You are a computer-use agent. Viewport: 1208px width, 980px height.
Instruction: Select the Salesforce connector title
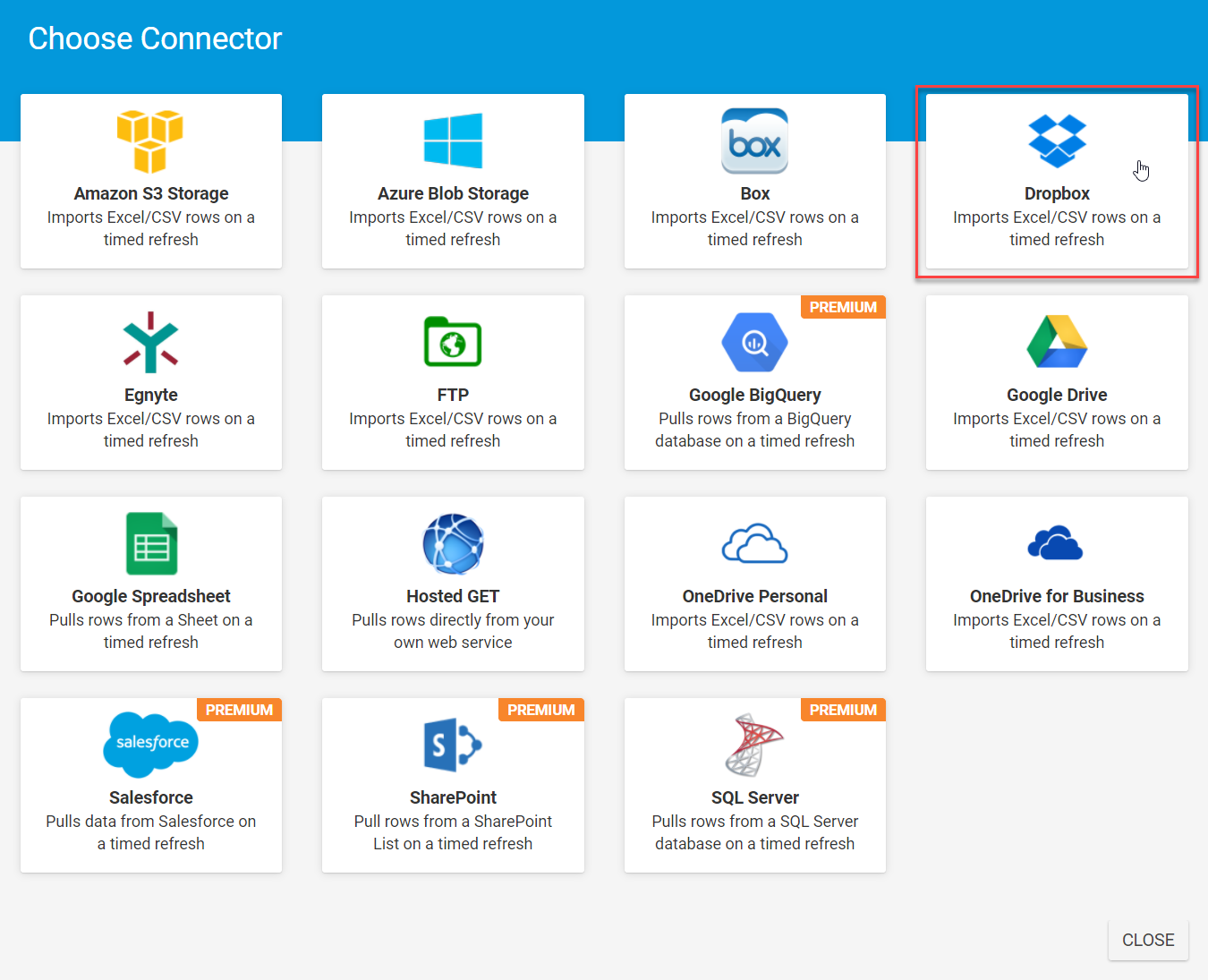[151, 797]
